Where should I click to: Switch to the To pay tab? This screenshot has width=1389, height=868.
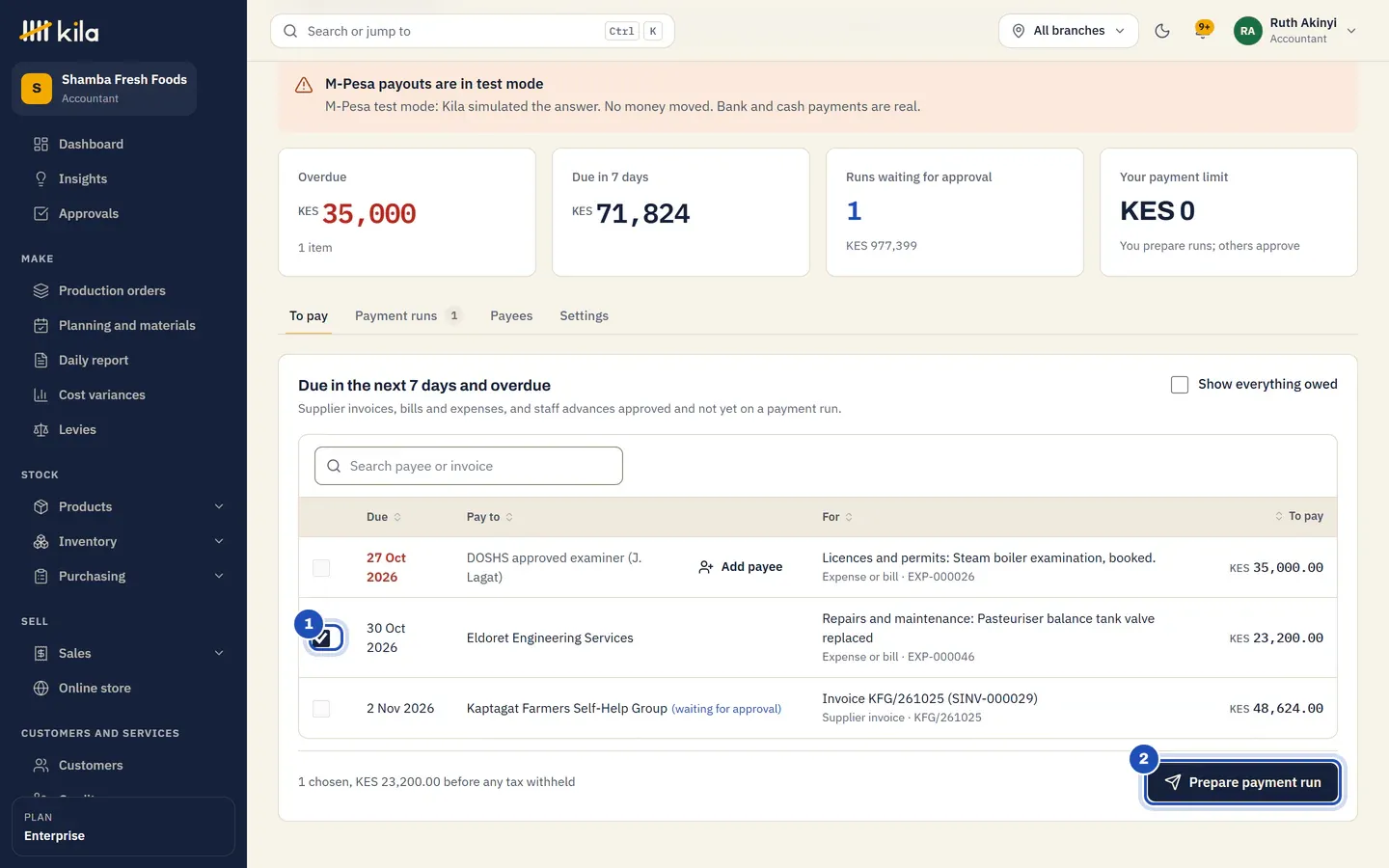[309, 316]
